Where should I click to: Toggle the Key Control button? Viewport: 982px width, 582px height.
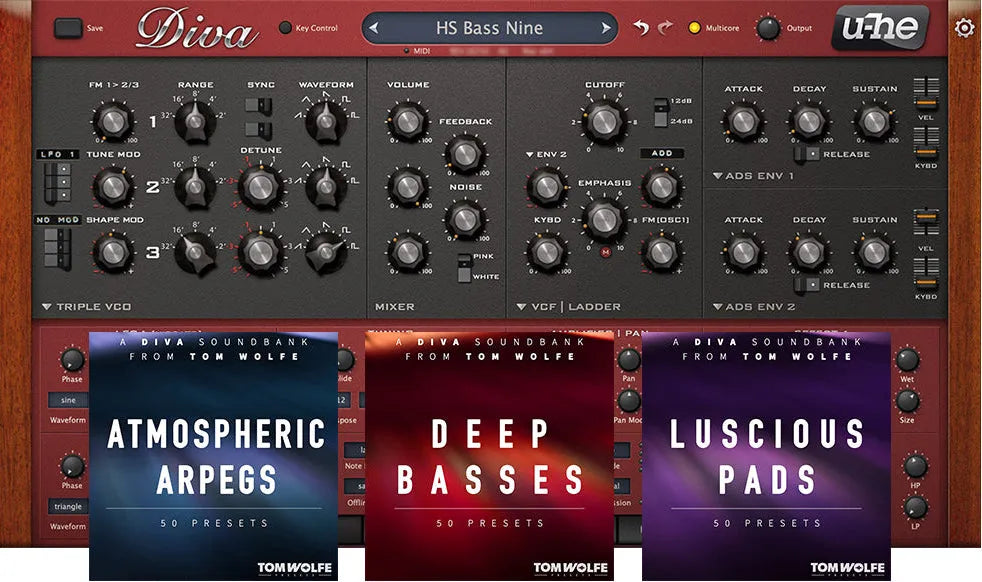coord(285,28)
